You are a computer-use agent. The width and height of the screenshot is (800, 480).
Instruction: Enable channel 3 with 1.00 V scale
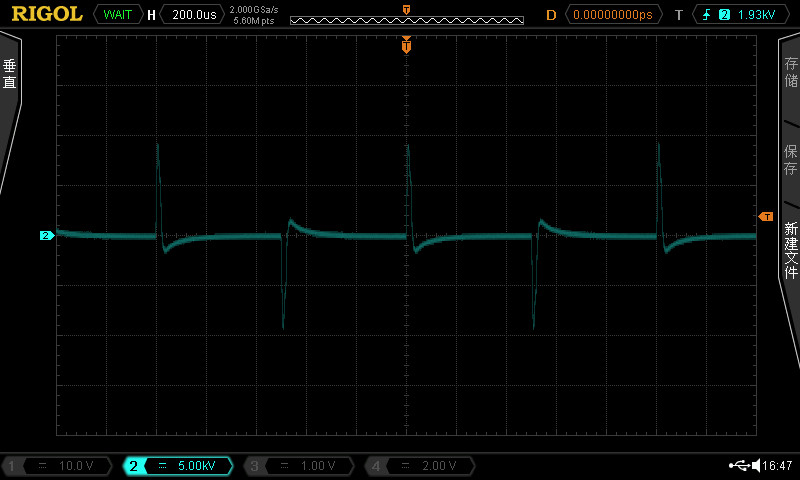tap(299, 466)
